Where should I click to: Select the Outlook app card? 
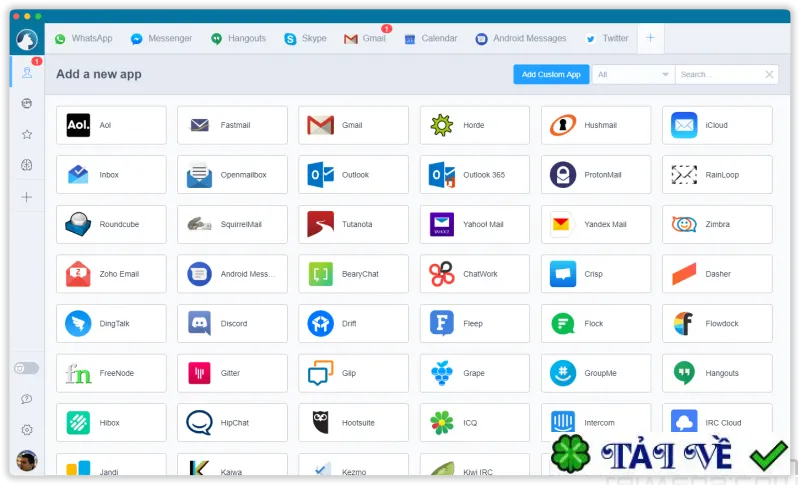pyautogui.click(x=354, y=174)
